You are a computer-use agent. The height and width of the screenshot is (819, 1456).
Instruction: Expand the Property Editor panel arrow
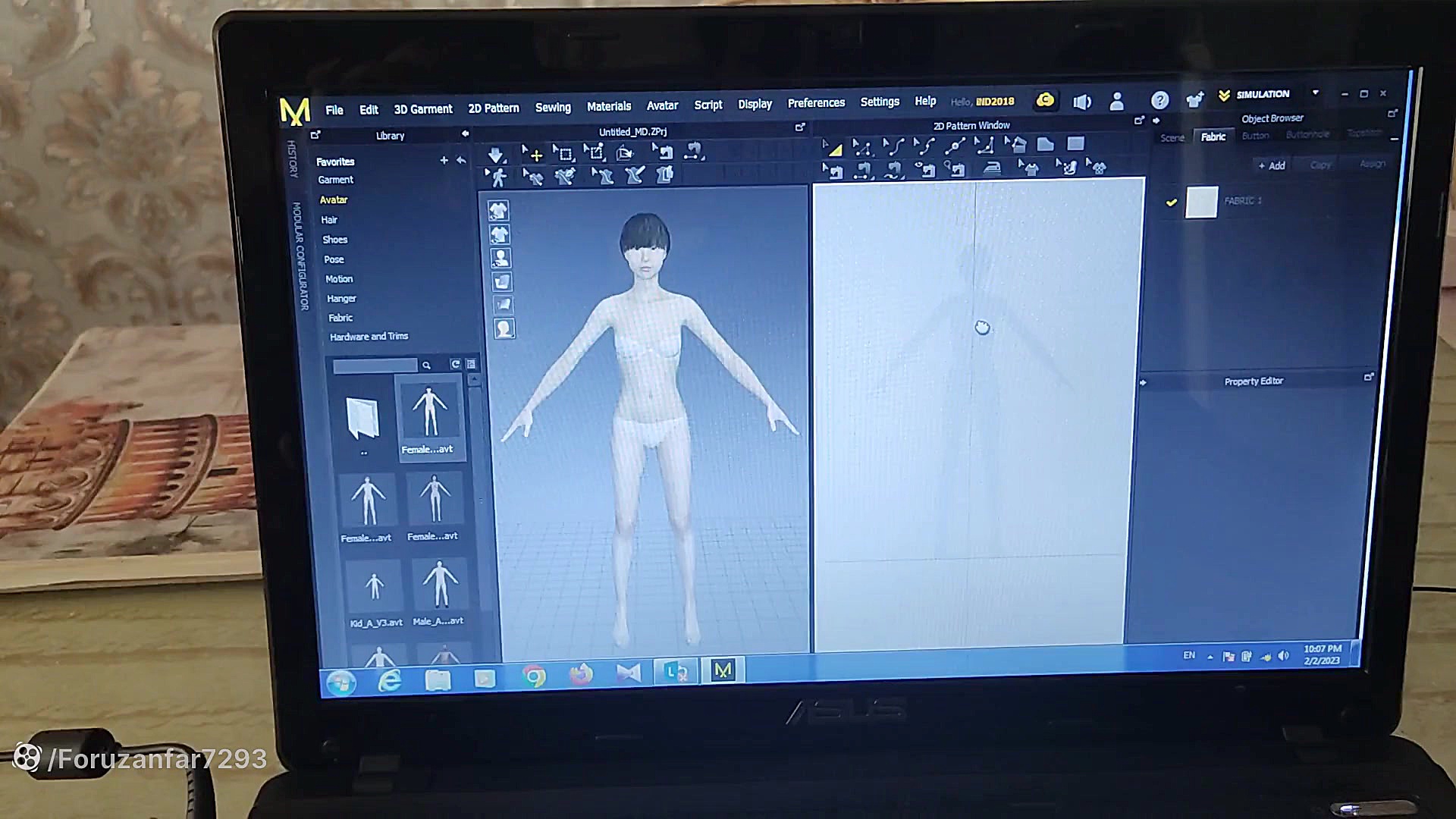pos(1143,382)
